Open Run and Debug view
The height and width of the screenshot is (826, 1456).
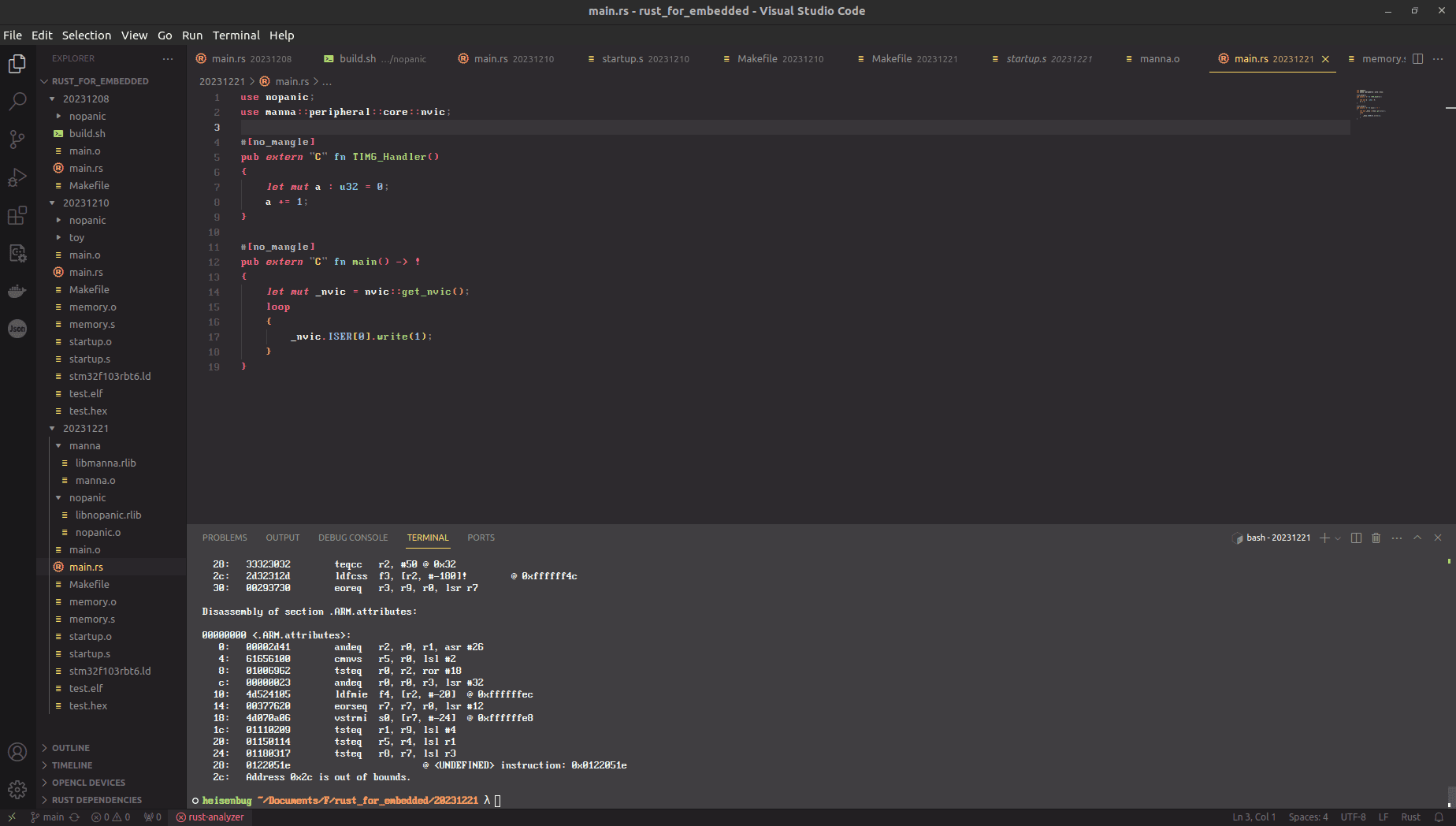pyautogui.click(x=17, y=177)
